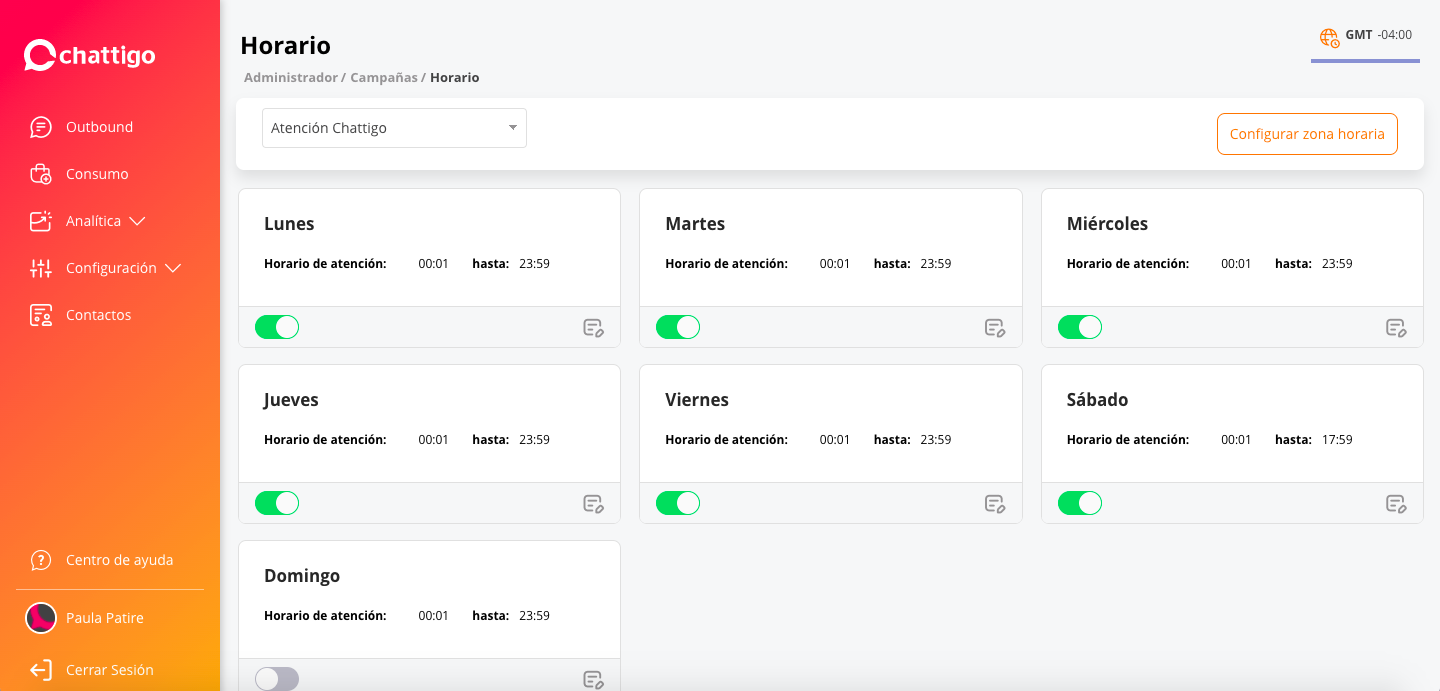Click Administrador in the breadcrumb path

pos(290,77)
